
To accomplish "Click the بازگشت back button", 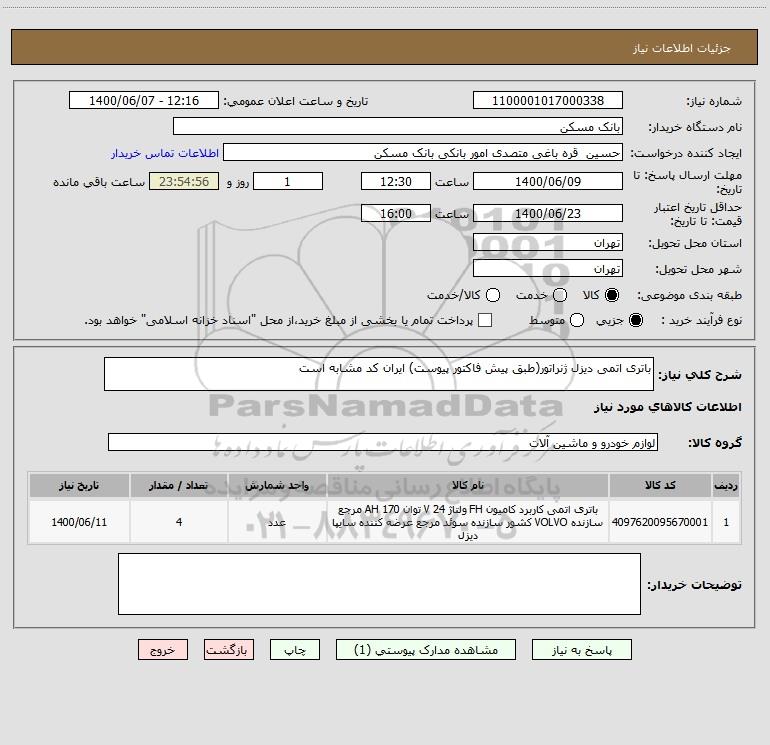I will (229, 650).
